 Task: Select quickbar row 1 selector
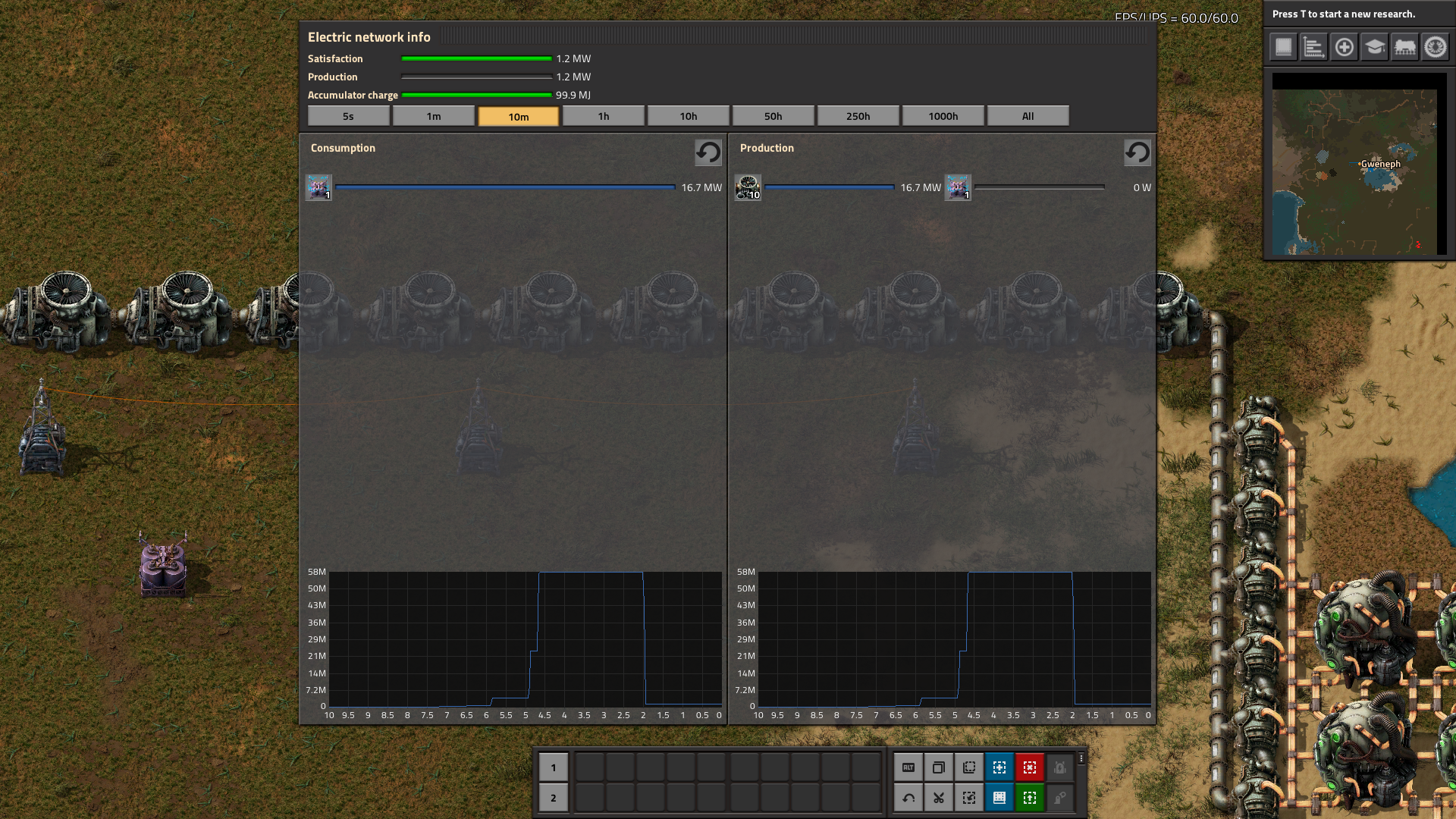[553, 767]
